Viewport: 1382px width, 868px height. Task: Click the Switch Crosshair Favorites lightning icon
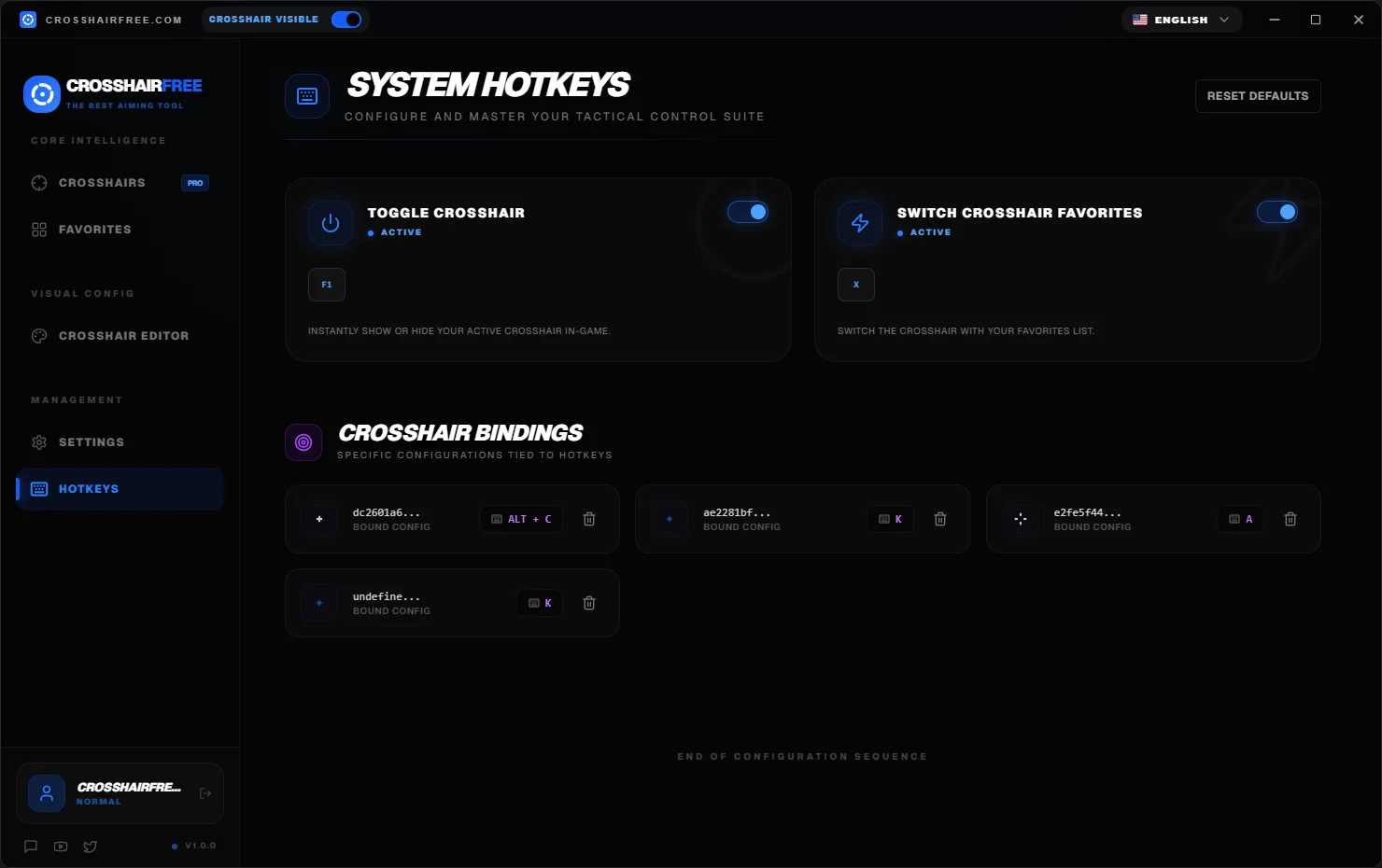click(x=858, y=223)
